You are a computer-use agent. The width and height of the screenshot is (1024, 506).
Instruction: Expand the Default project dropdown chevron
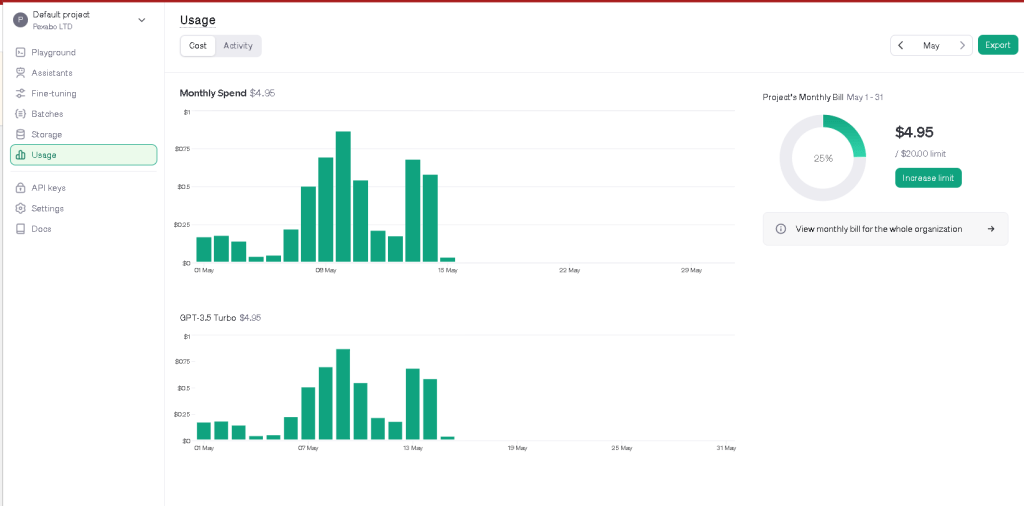(142, 20)
